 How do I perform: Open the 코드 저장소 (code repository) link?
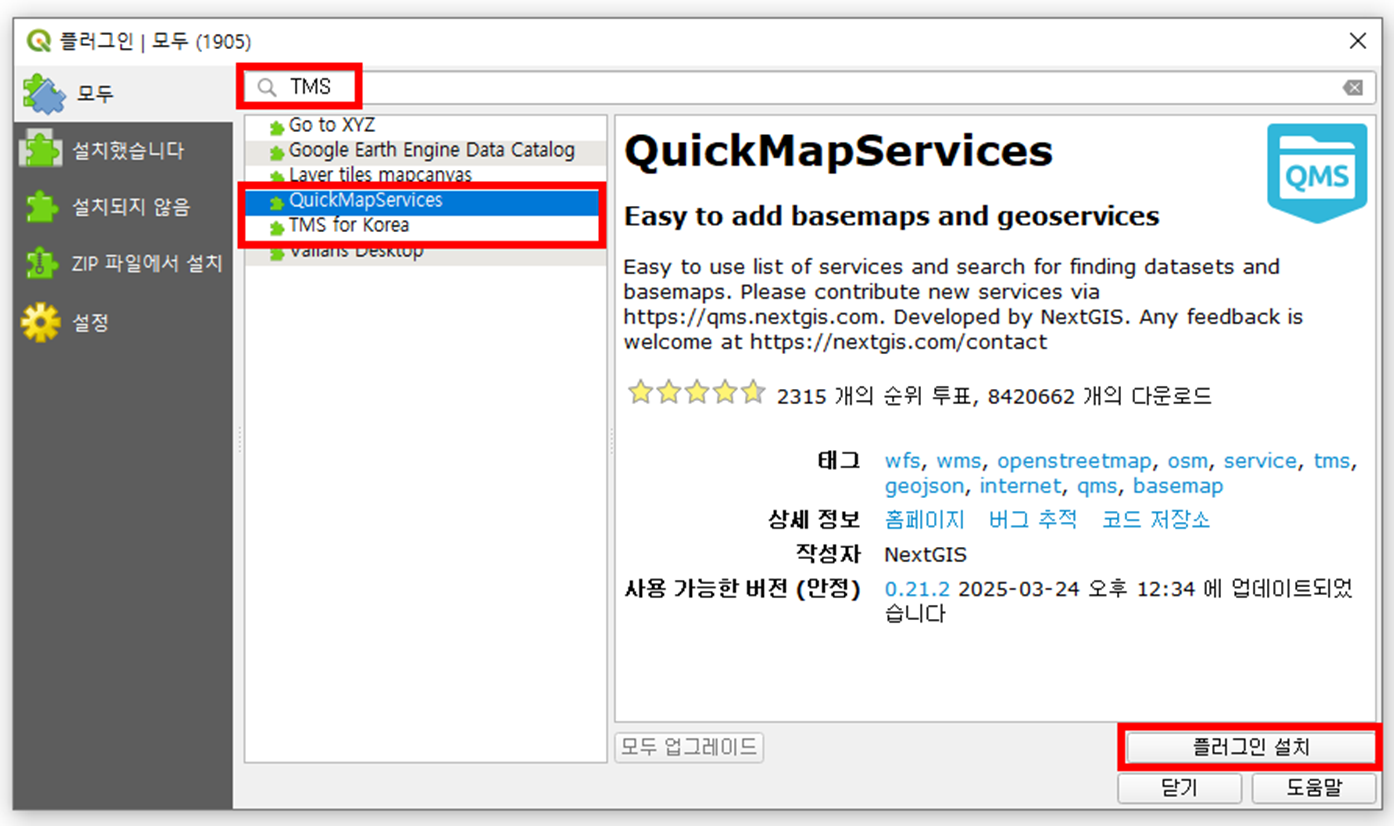(x=1155, y=520)
